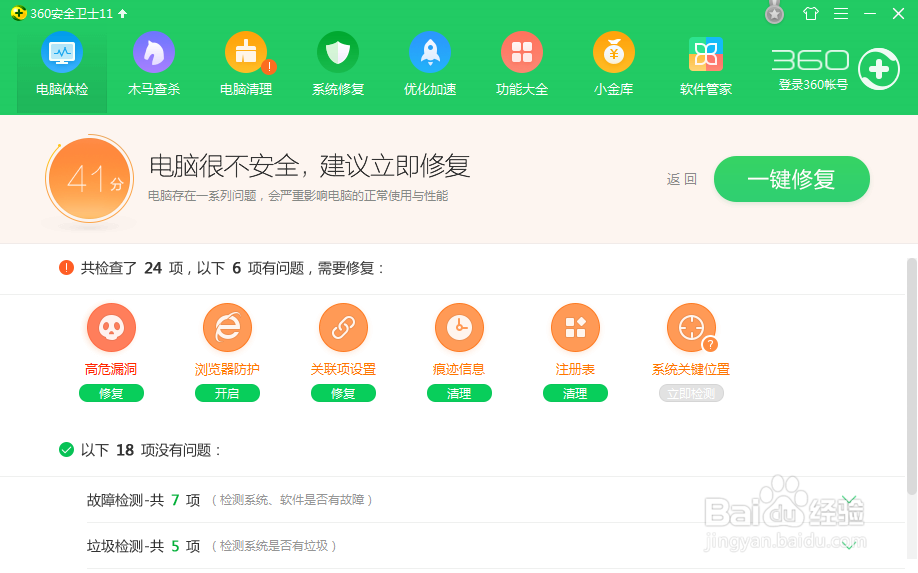Open the 功能大全 features tab
The width and height of the screenshot is (918, 573).
522,66
